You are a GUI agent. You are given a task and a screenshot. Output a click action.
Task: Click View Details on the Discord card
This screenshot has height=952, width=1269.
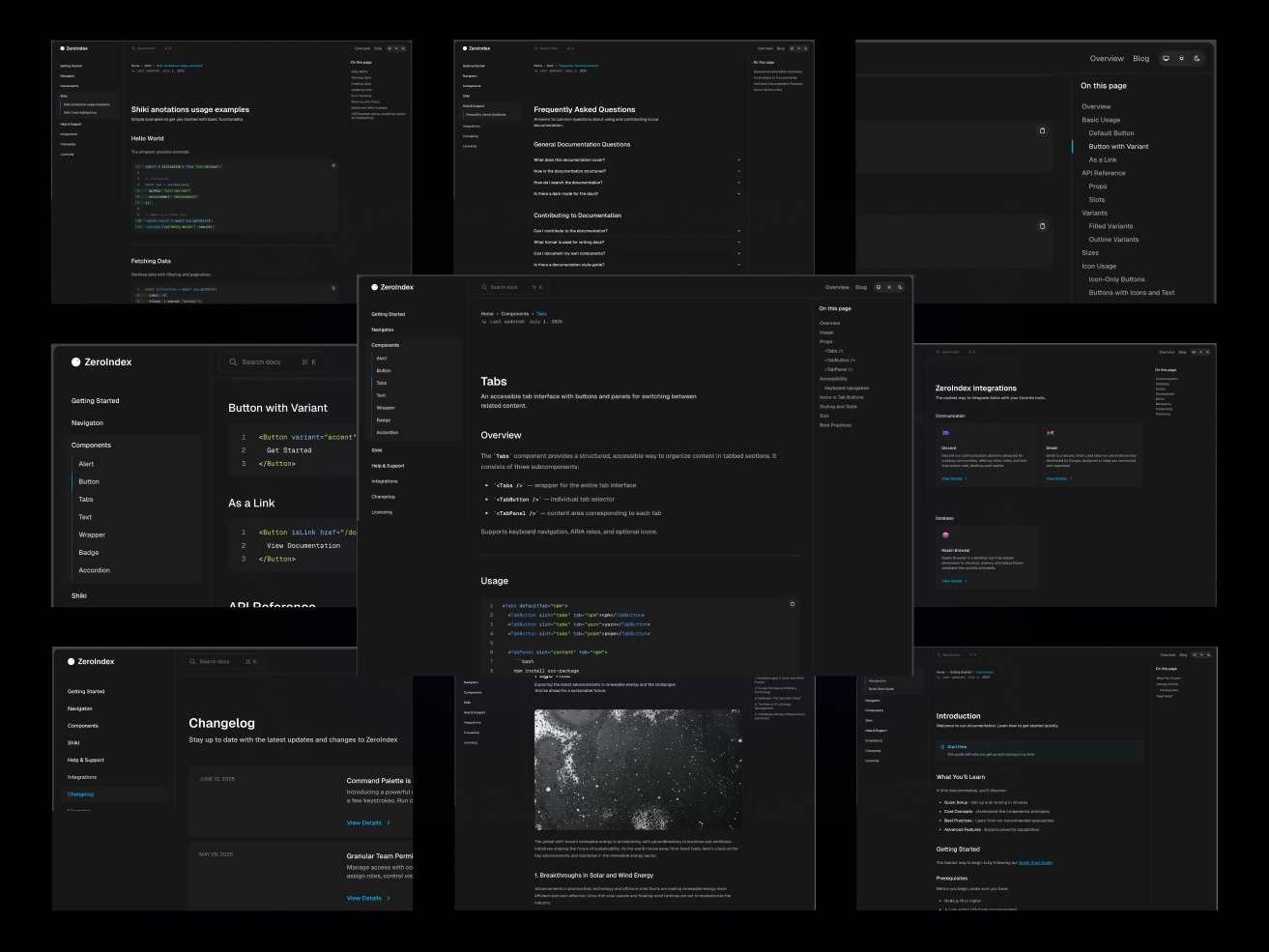pos(951,478)
